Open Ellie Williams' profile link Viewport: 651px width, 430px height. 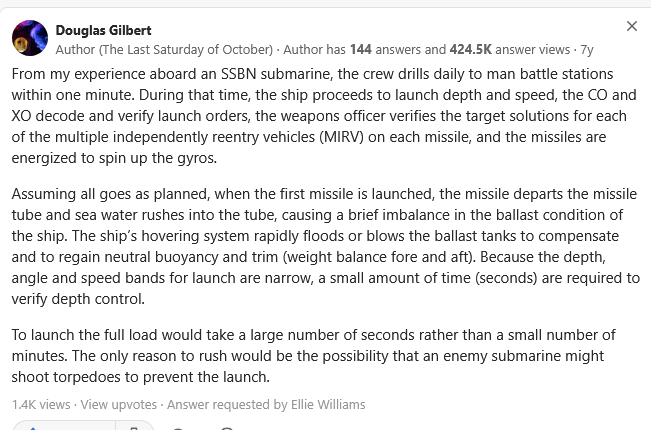click(x=328, y=404)
